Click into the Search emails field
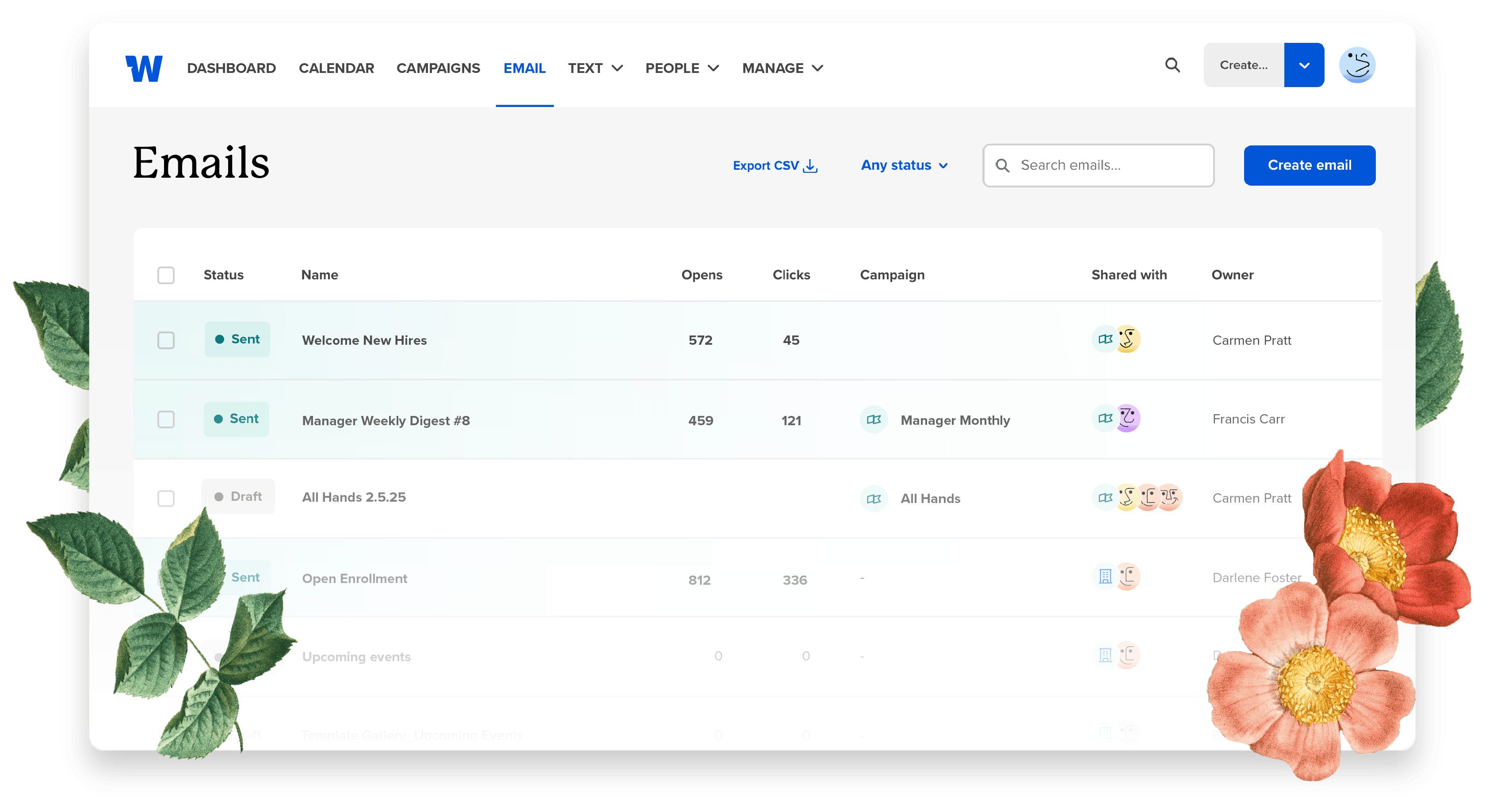This screenshot has width=1512, height=808. [1098, 165]
